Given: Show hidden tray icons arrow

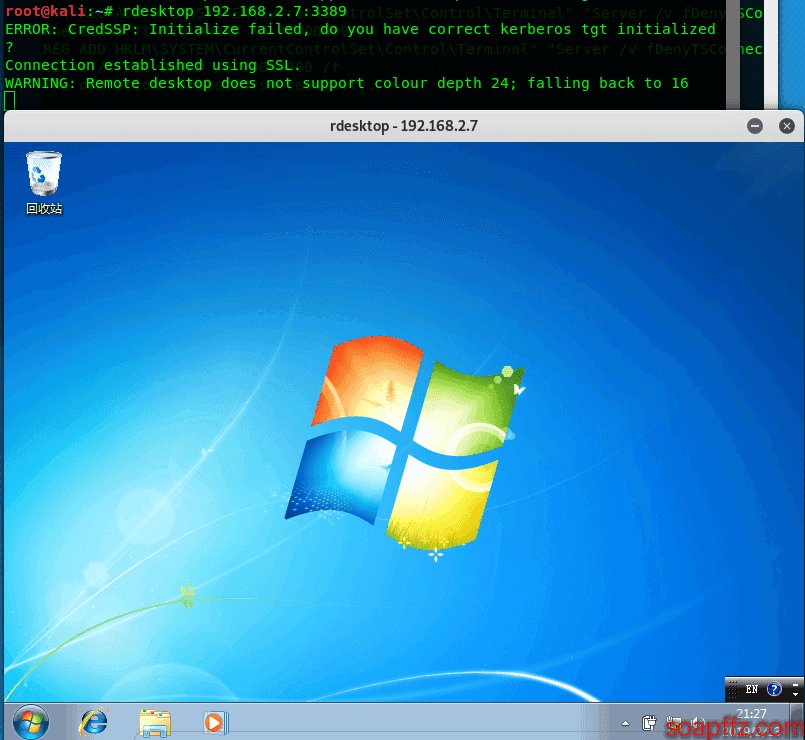Looking at the screenshot, I should (625, 724).
